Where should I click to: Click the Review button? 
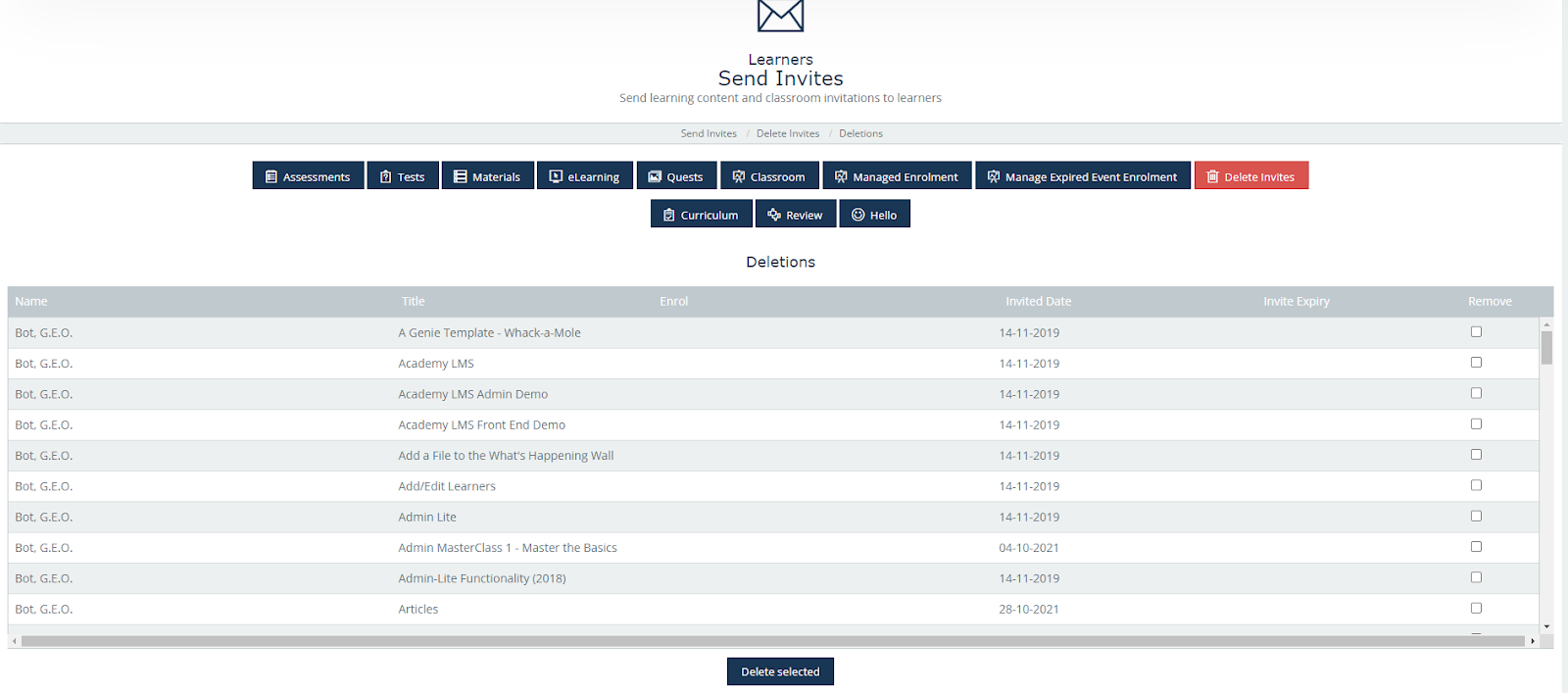795,215
